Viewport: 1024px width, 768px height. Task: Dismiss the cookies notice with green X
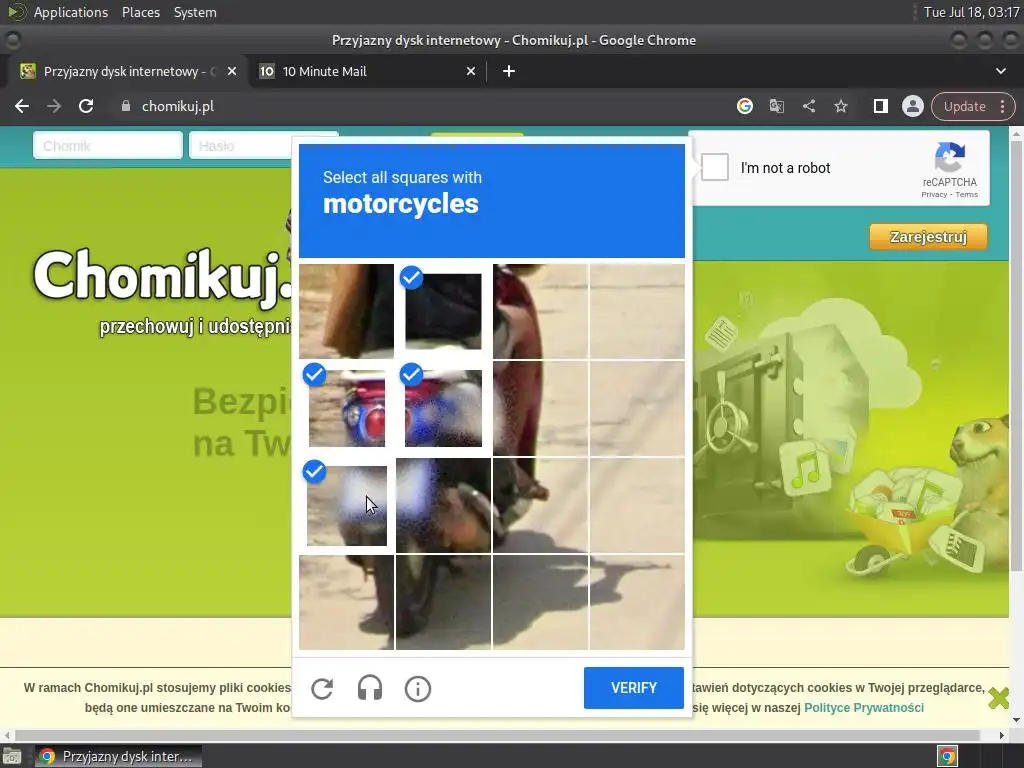pyautogui.click(x=999, y=697)
